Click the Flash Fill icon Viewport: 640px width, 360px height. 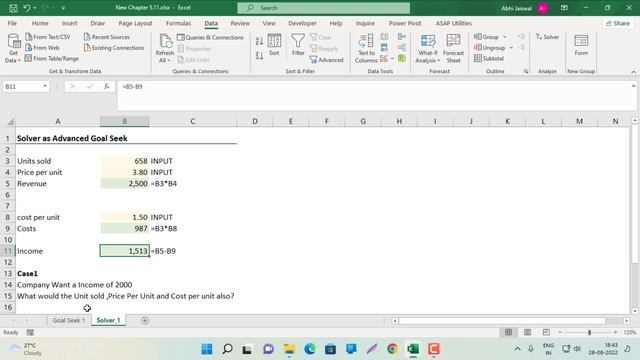384,37
